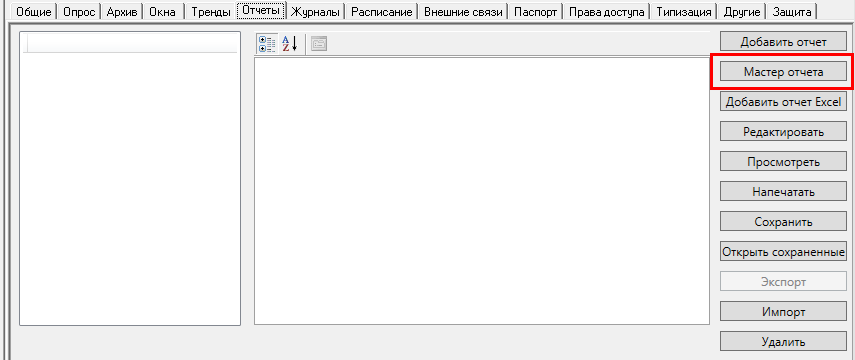Image resolution: width=855 pixels, height=360 pixels.
Task: Switch to the Журналы tab
Action: click(x=315, y=11)
